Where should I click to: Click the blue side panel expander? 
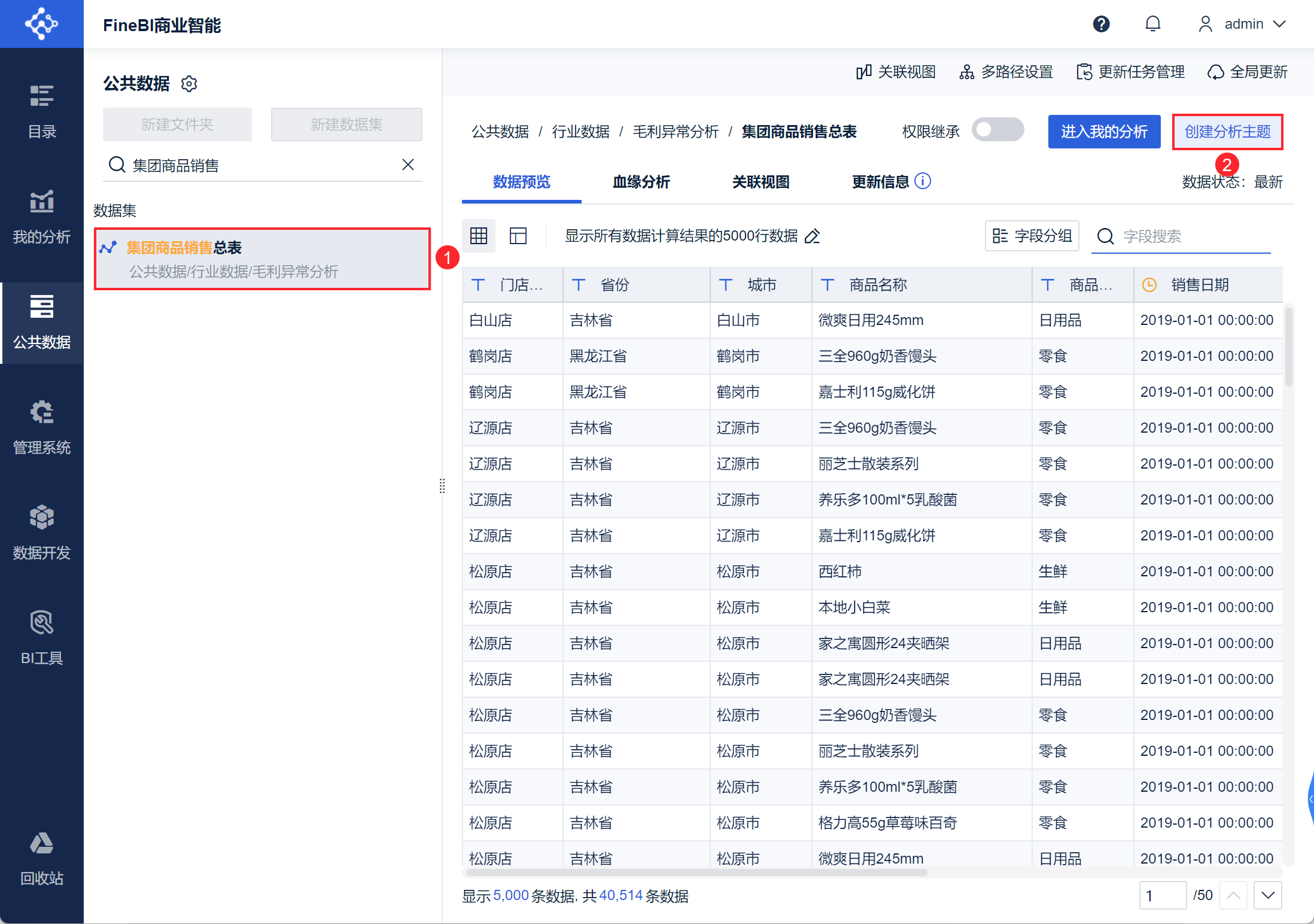tap(1310, 799)
